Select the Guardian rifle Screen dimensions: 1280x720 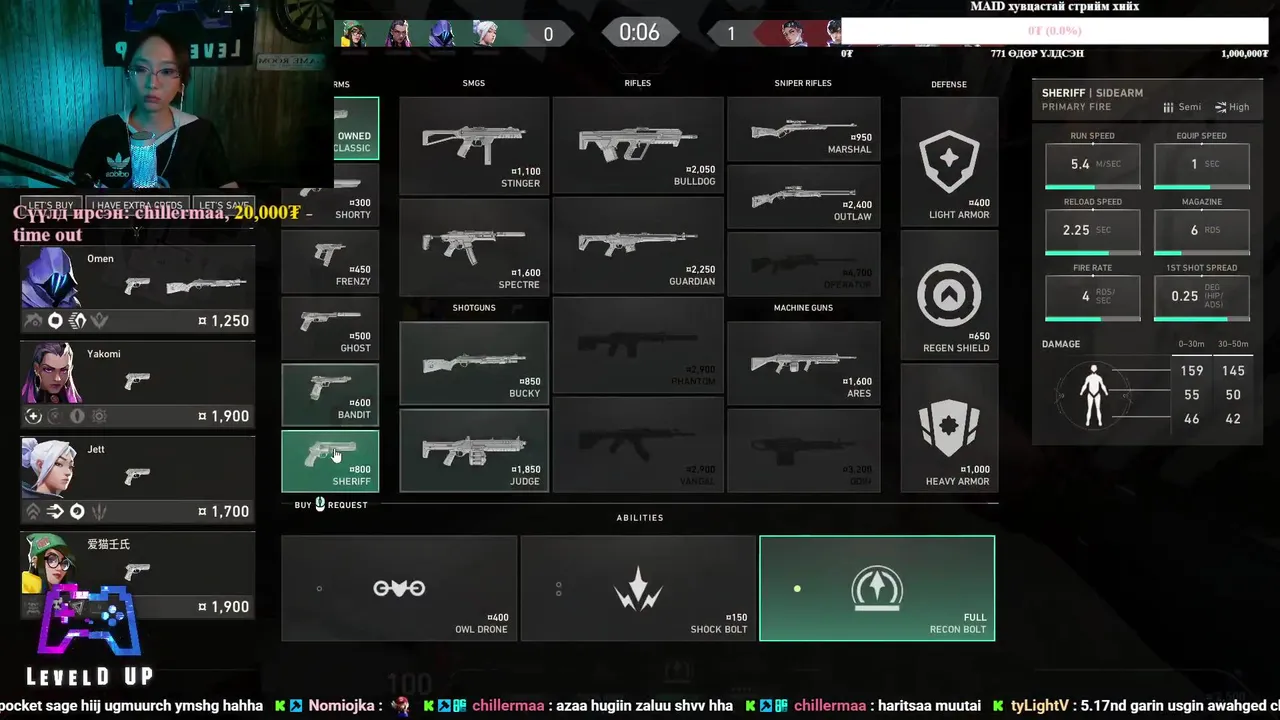click(638, 246)
